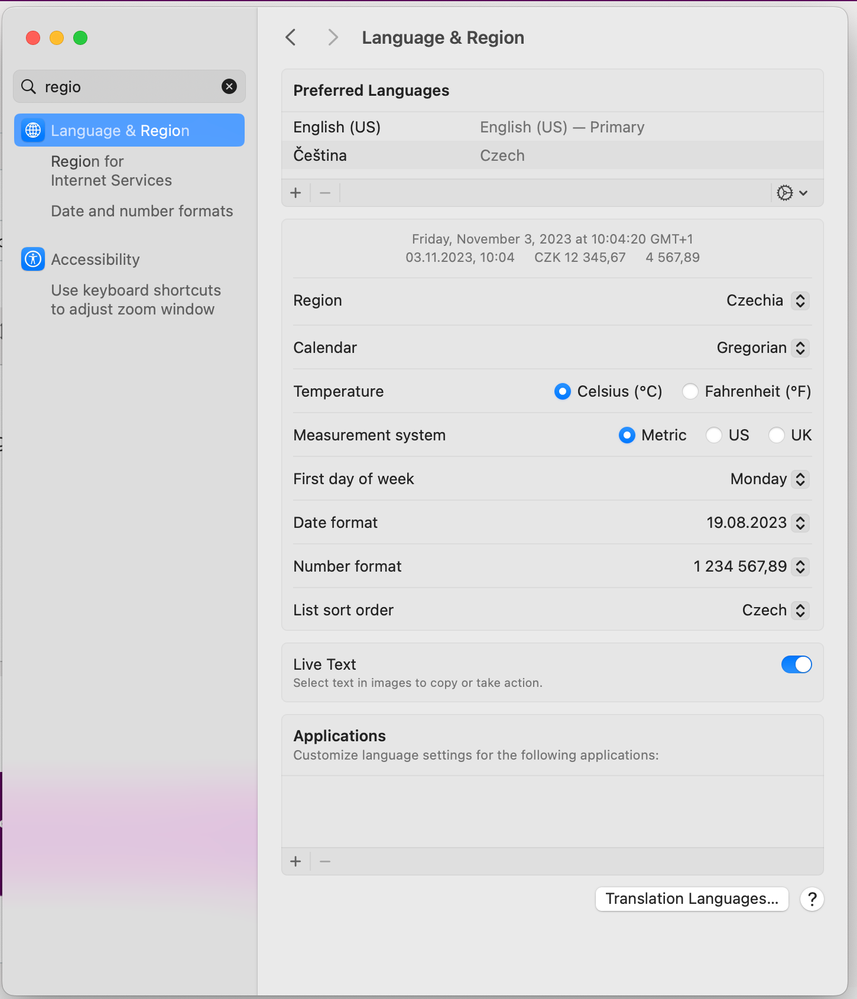Click the CZK 12 345,67 sample currency
Screen dimensions: 857x999
(580, 257)
